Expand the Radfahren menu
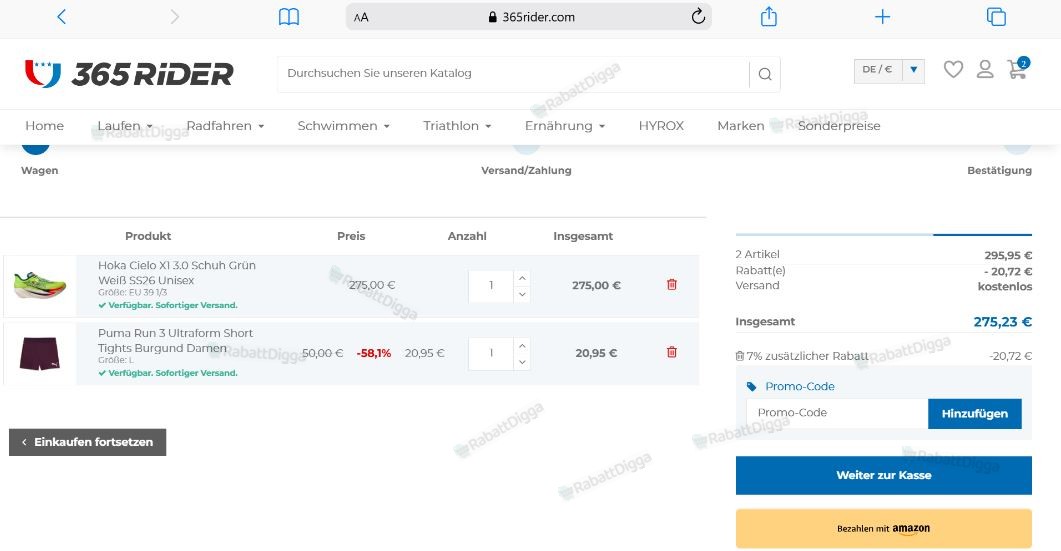This screenshot has width=1061, height=551. [x=225, y=126]
